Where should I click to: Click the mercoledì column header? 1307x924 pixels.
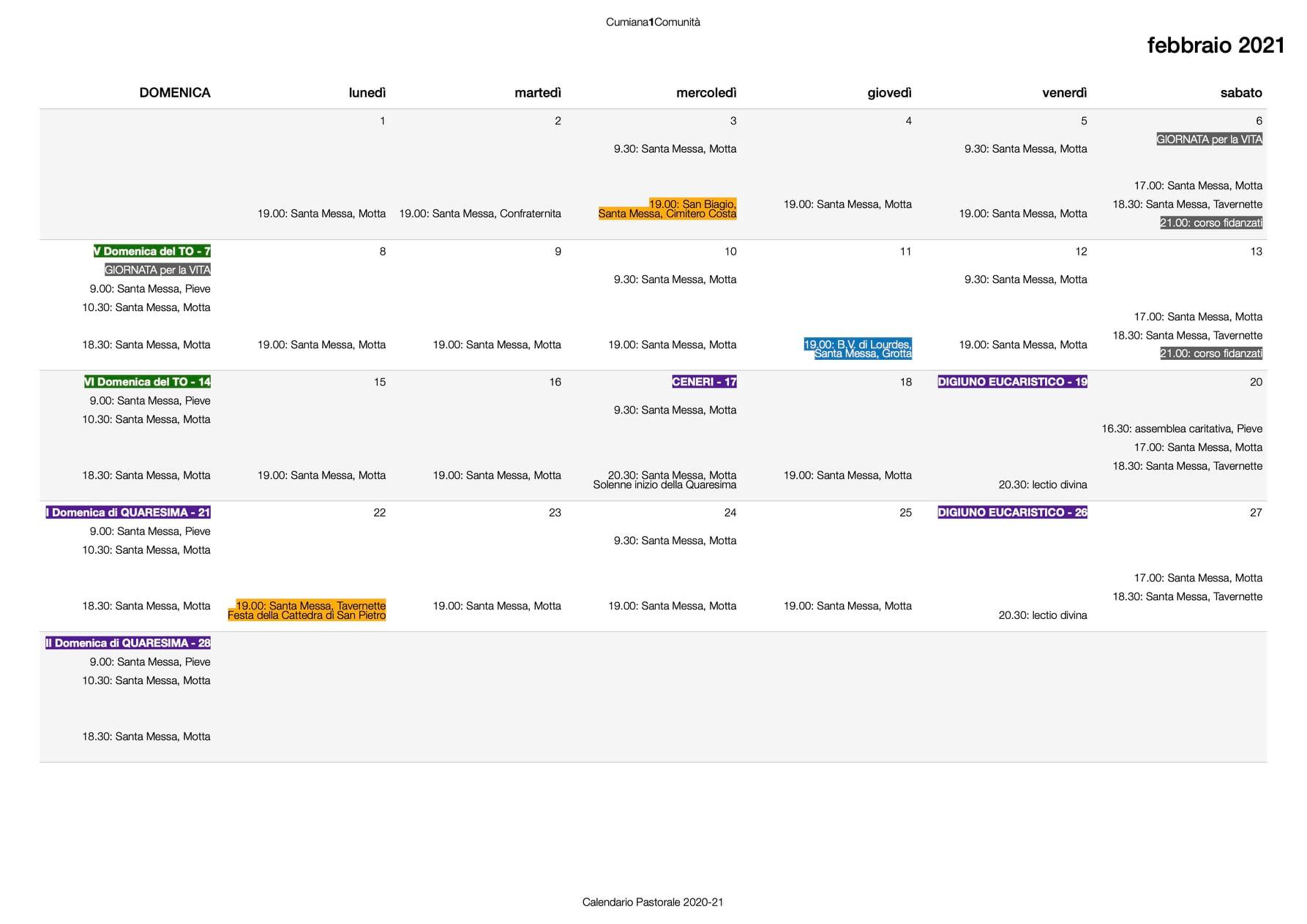point(705,93)
